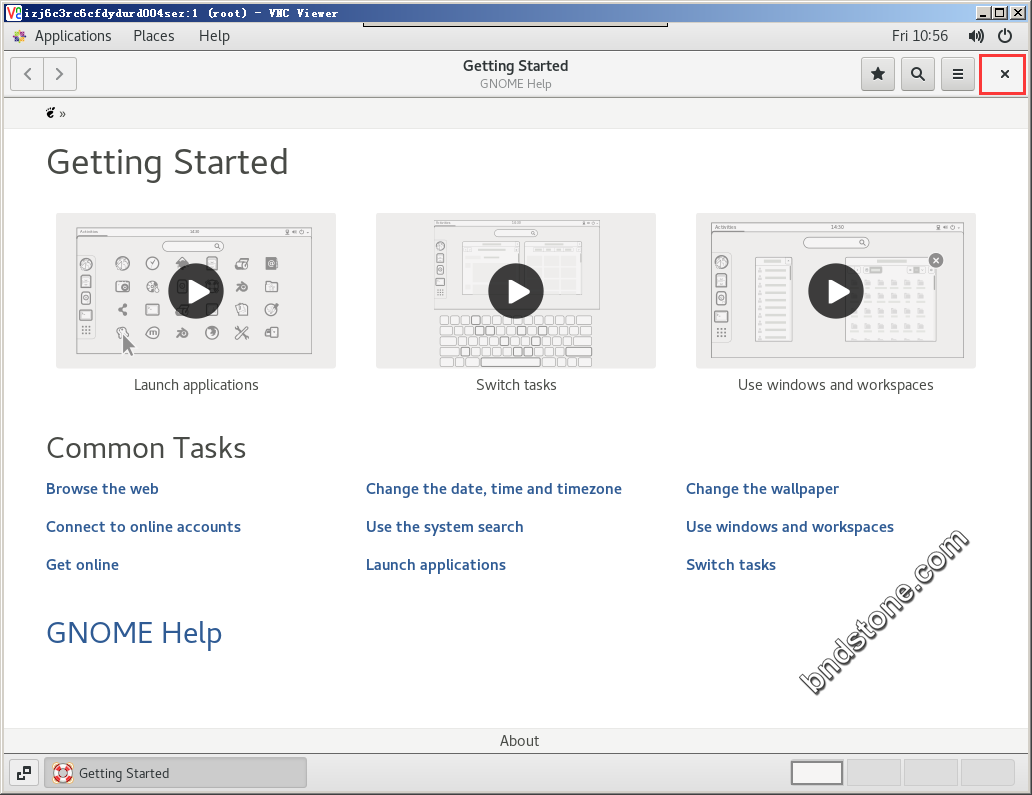Open the power menu icon
The width and height of the screenshot is (1032, 795).
coord(1005,36)
